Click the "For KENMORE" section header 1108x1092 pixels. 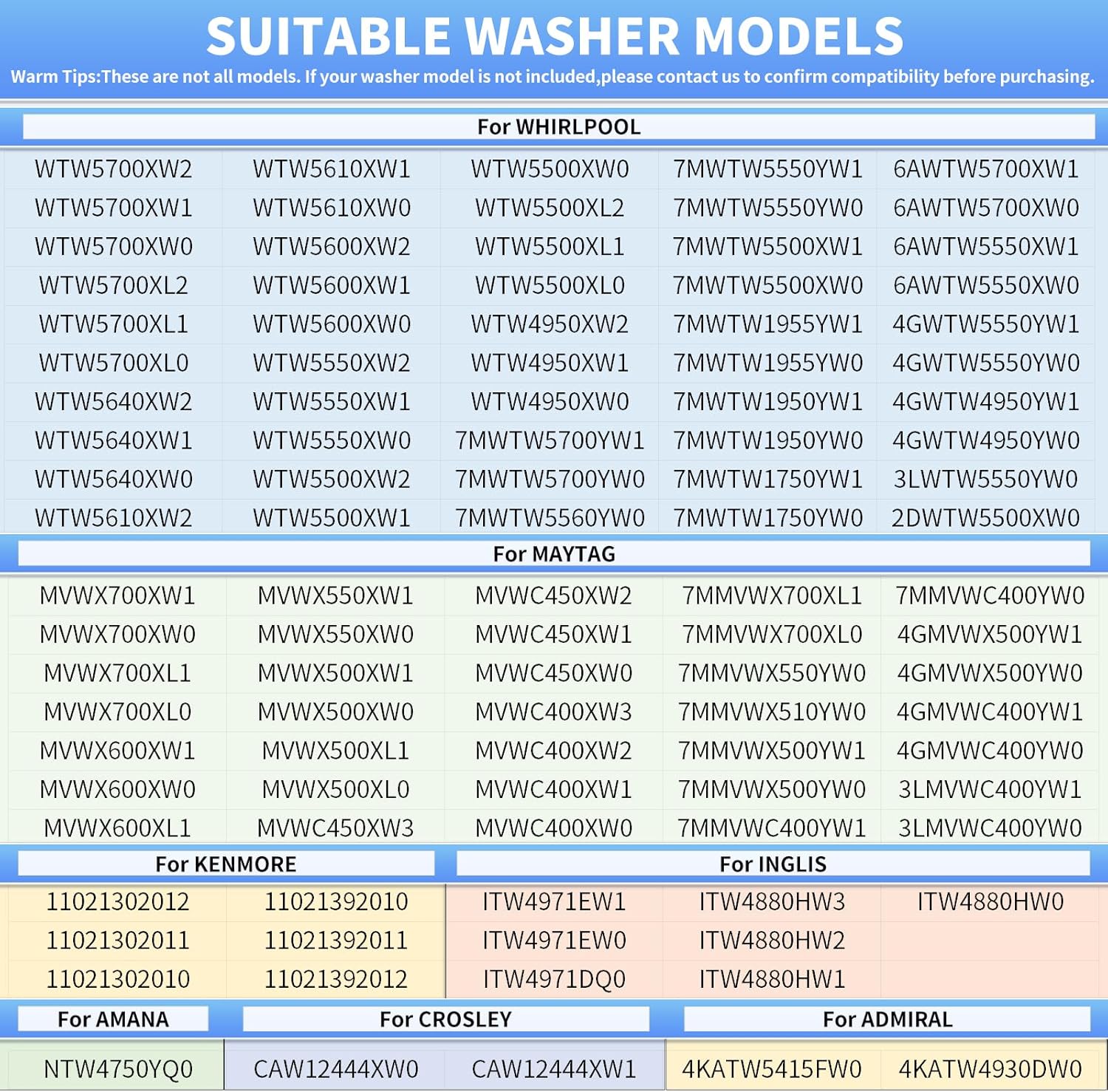[x=226, y=864]
